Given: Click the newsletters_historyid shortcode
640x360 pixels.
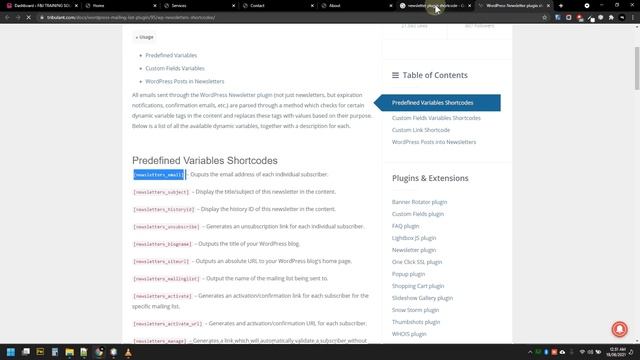Looking at the screenshot, I should tap(164, 209).
